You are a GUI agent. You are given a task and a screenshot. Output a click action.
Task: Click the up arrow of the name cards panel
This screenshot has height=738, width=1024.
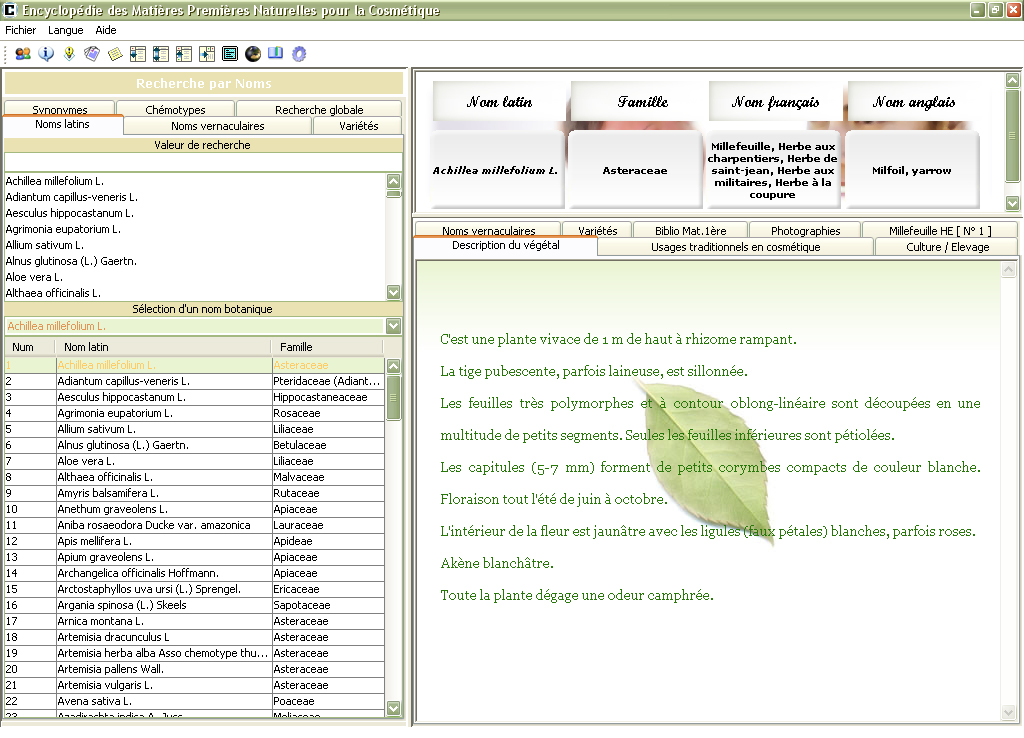[x=1012, y=80]
